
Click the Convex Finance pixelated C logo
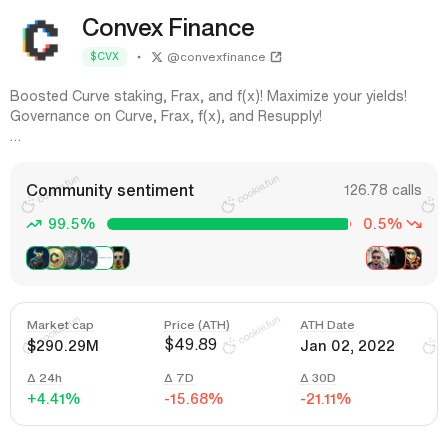coord(41,40)
